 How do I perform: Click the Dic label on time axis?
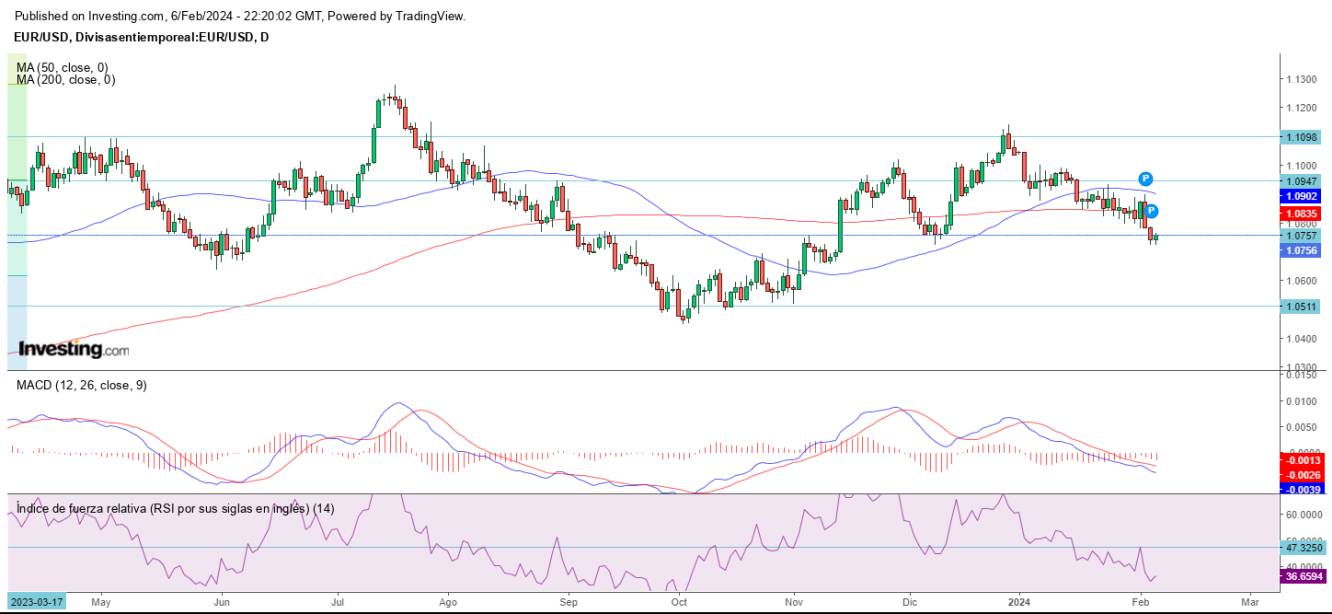pyautogui.click(x=909, y=603)
